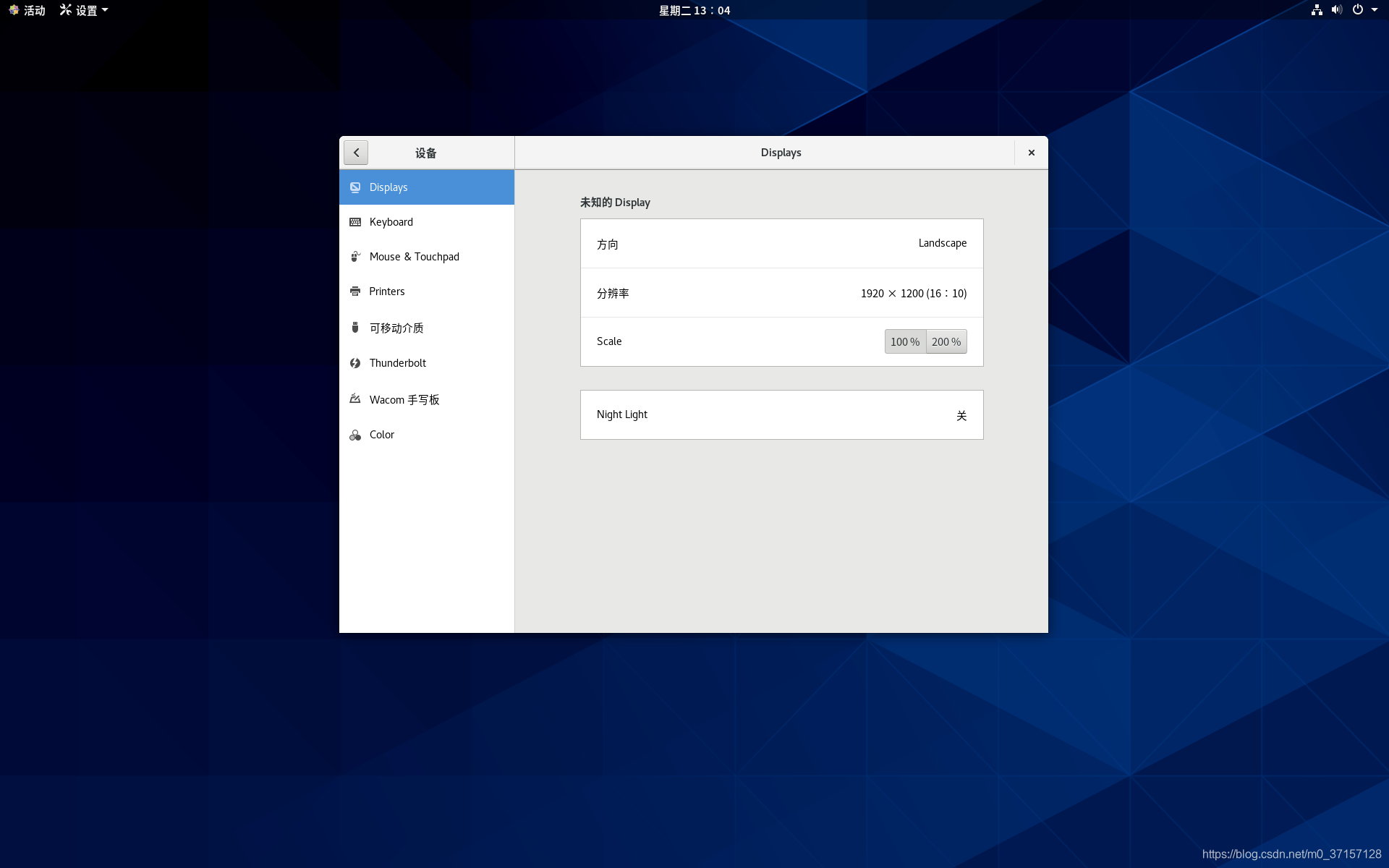Click the Printers icon in sidebar

[355, 292]
